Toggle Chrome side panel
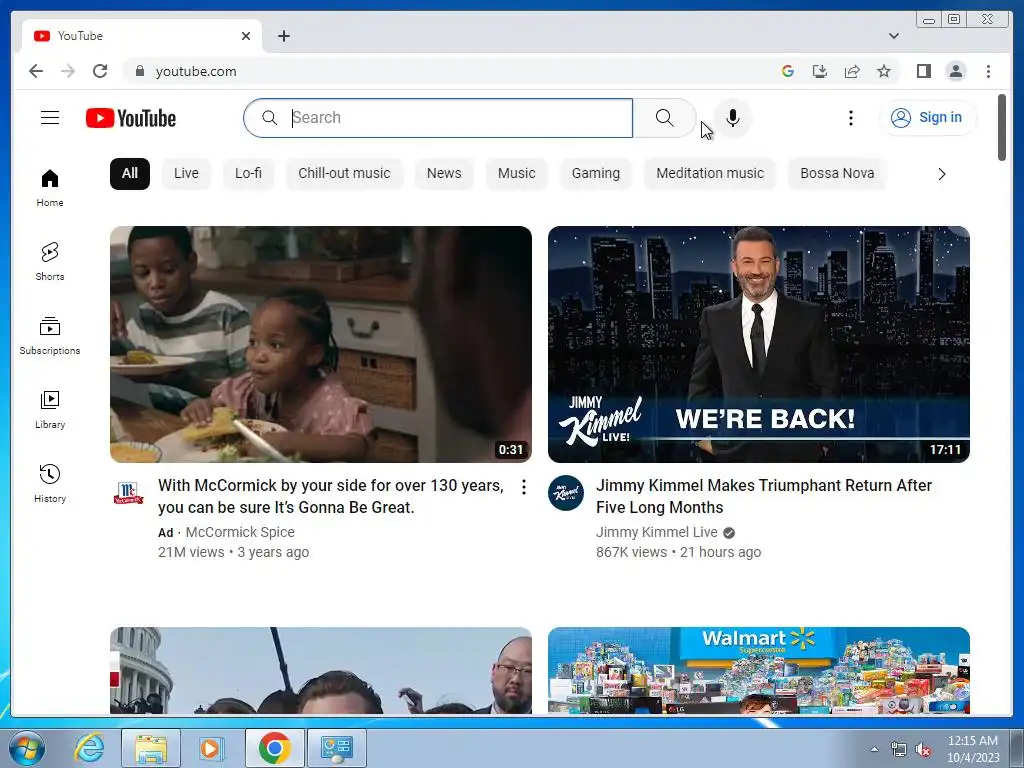Viewport: 1024px width, 768px height. (923, 71)
